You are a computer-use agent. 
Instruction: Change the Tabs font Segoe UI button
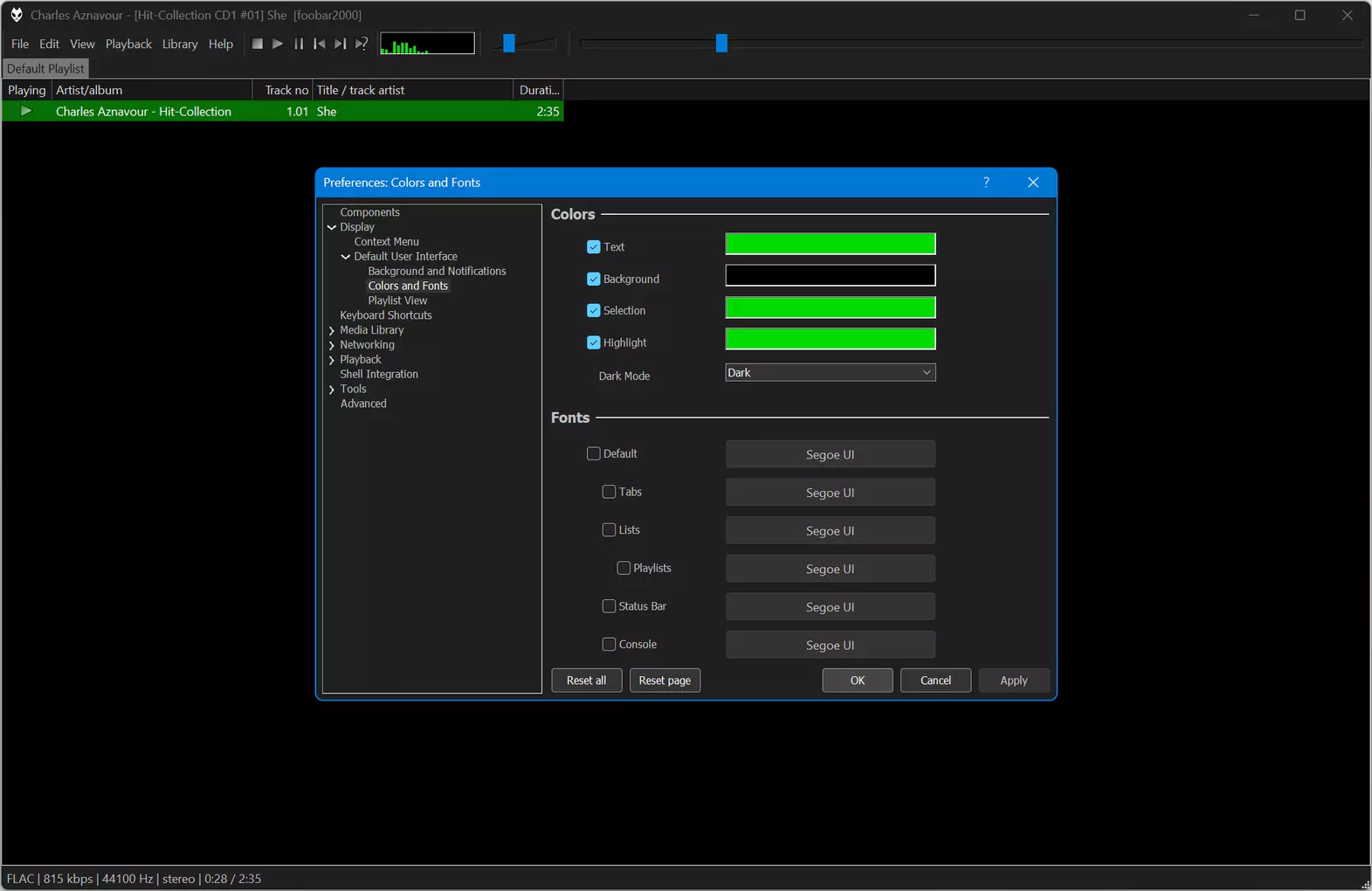pyautogui.click(x=831, y=493)
